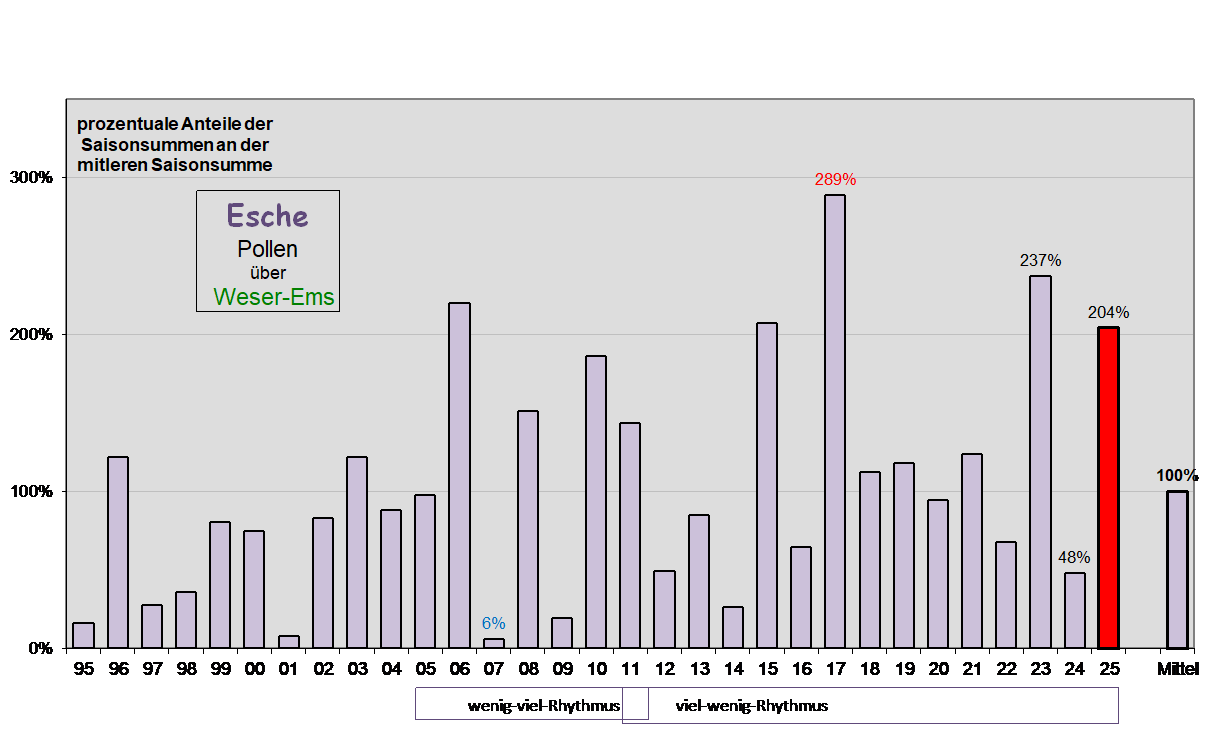Click the 204% data label
The width and height of the screenshot is (1213, 754).
tap(1108, 312)
